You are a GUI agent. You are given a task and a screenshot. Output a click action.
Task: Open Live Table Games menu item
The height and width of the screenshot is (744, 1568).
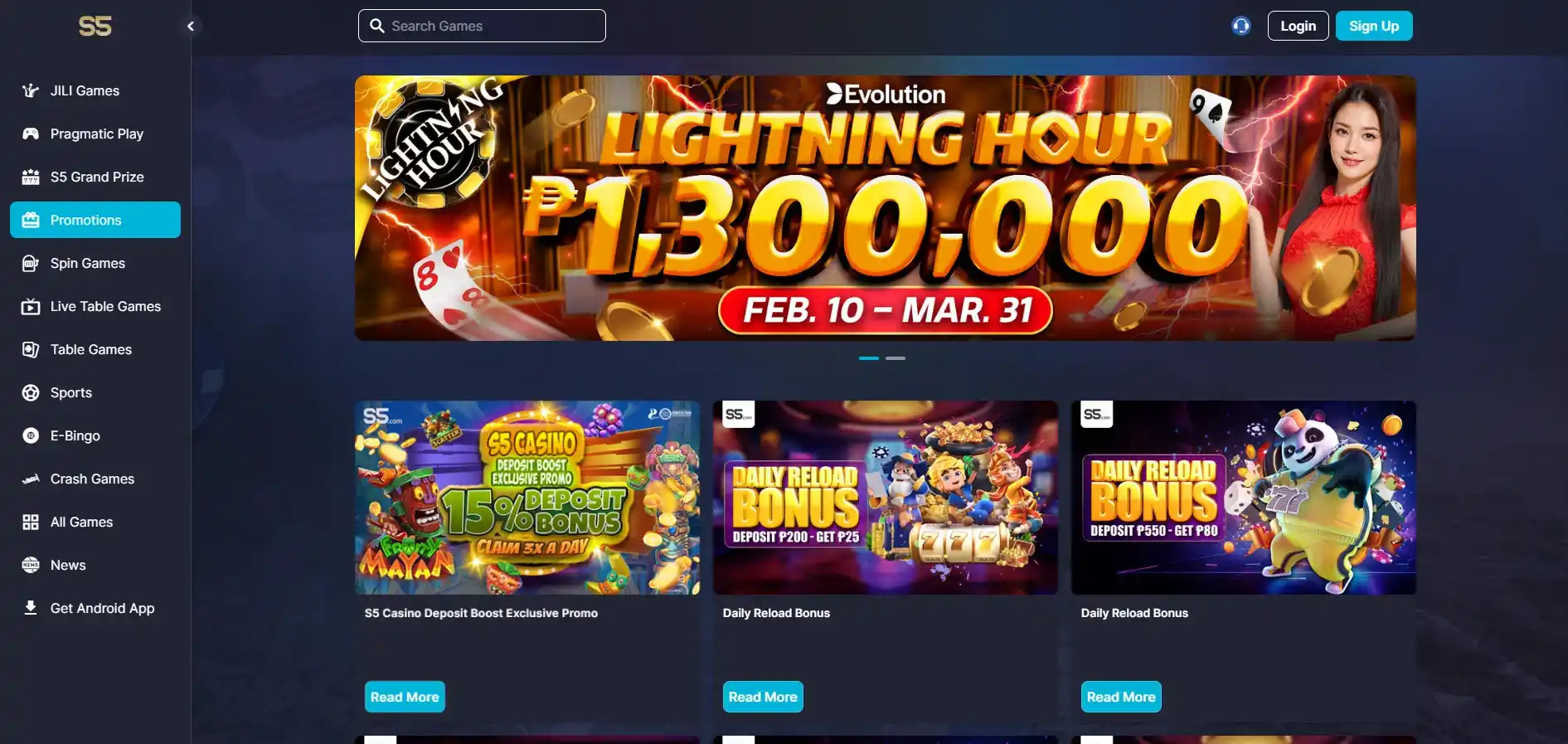(x=95, y=306)
